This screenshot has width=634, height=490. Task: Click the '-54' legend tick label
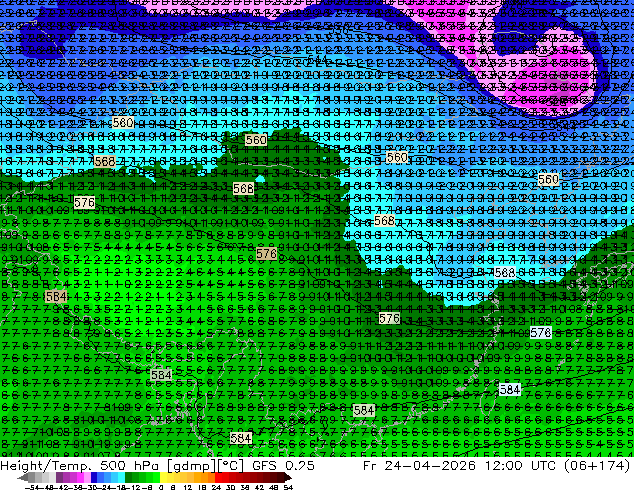(x=32, y=487)
